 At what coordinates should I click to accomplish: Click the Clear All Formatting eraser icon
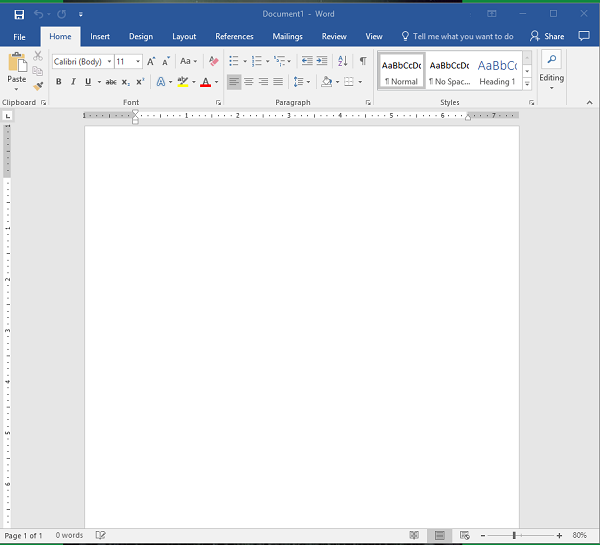(x=213, y=61)
